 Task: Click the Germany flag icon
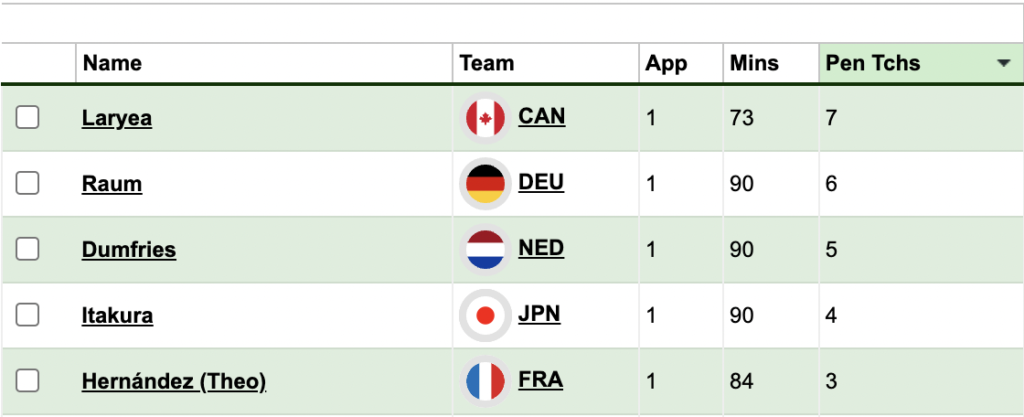pos(485,184)
